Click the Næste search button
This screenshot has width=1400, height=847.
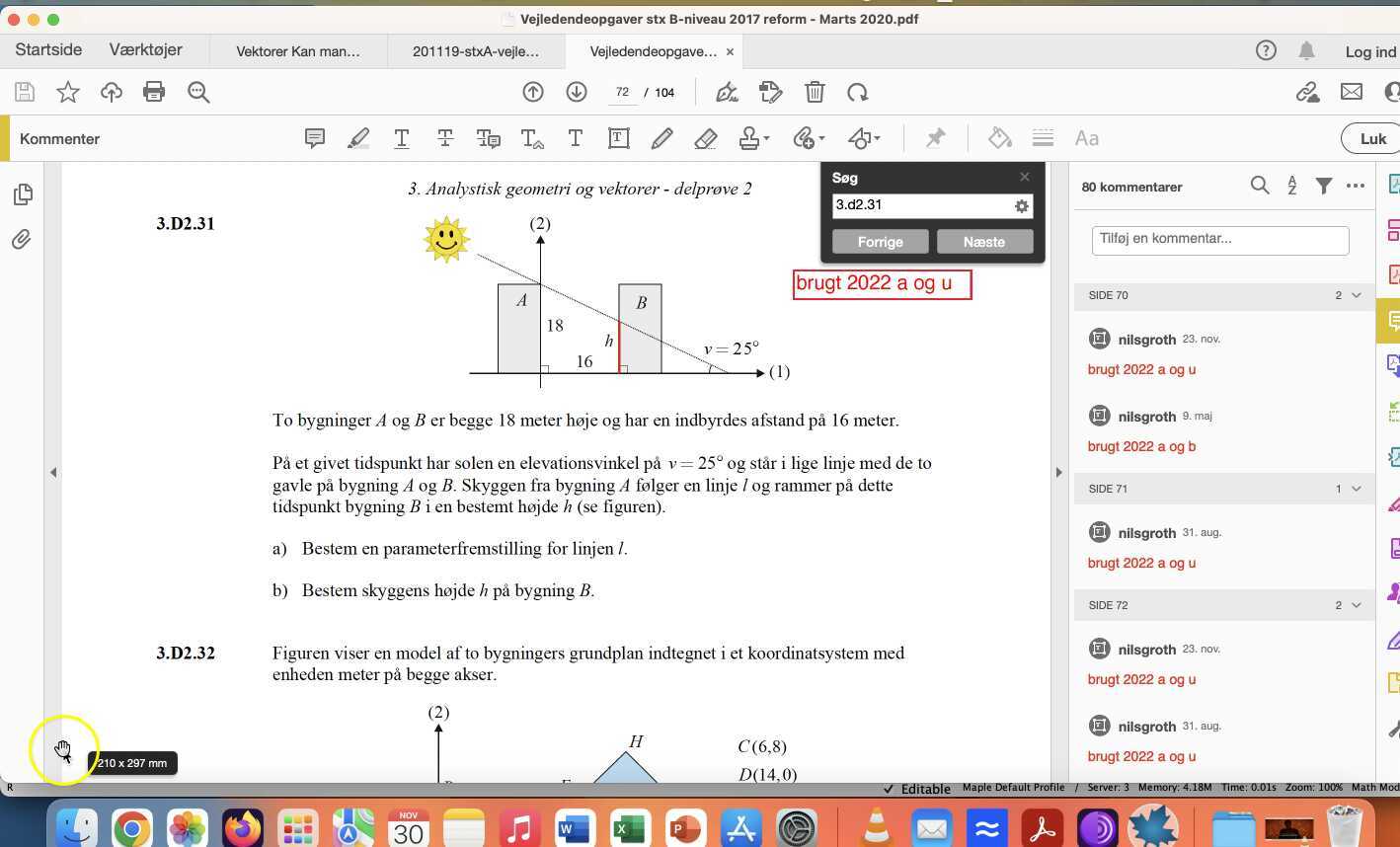[x=983, y=242]
